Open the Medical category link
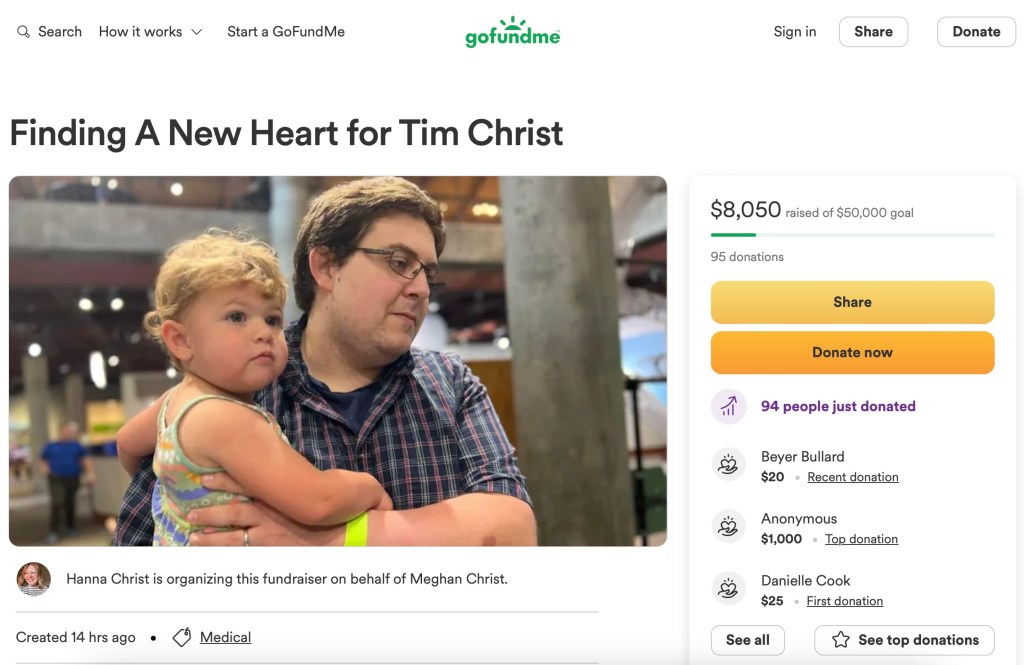This screenshot has height=665, width=1024. [x=225, y=637]
